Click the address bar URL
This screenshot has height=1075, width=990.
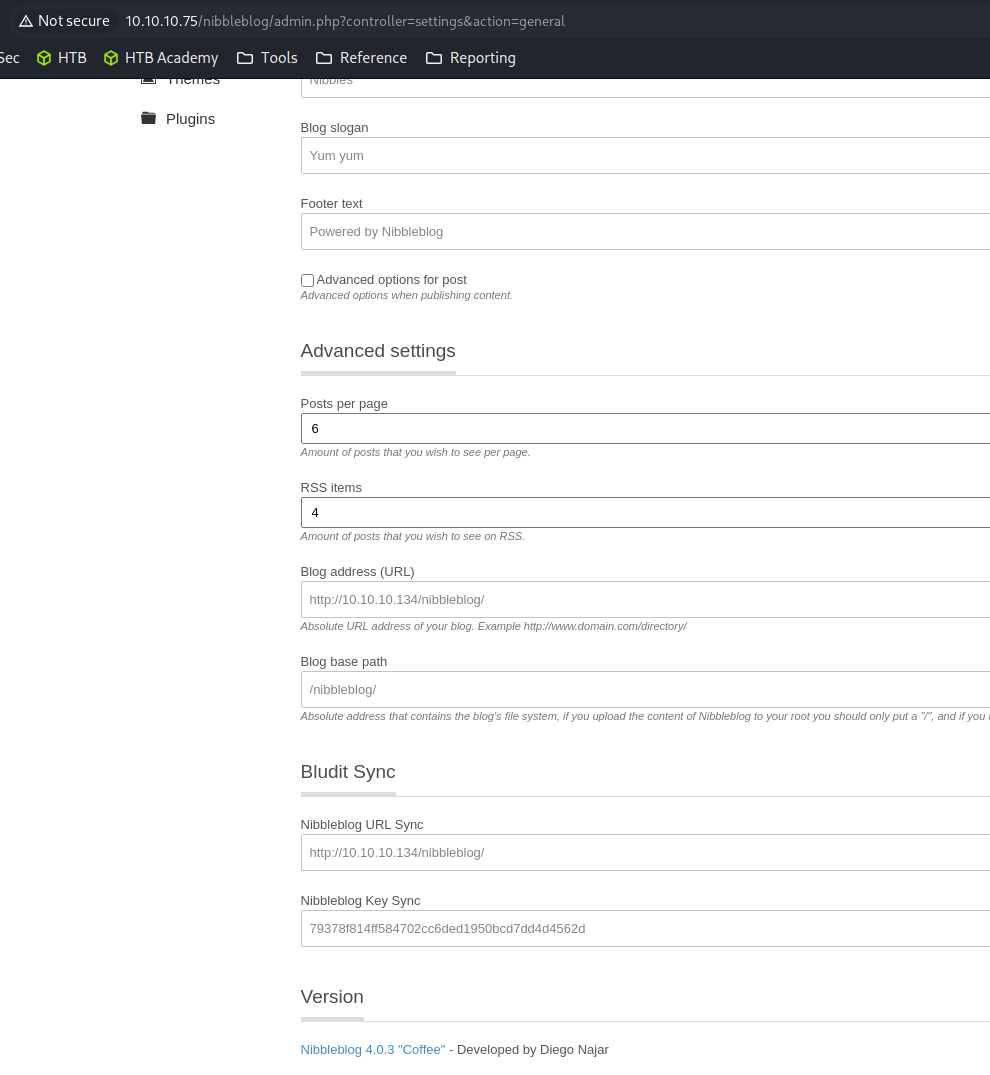pyautogui.click(x=345, y=21)
